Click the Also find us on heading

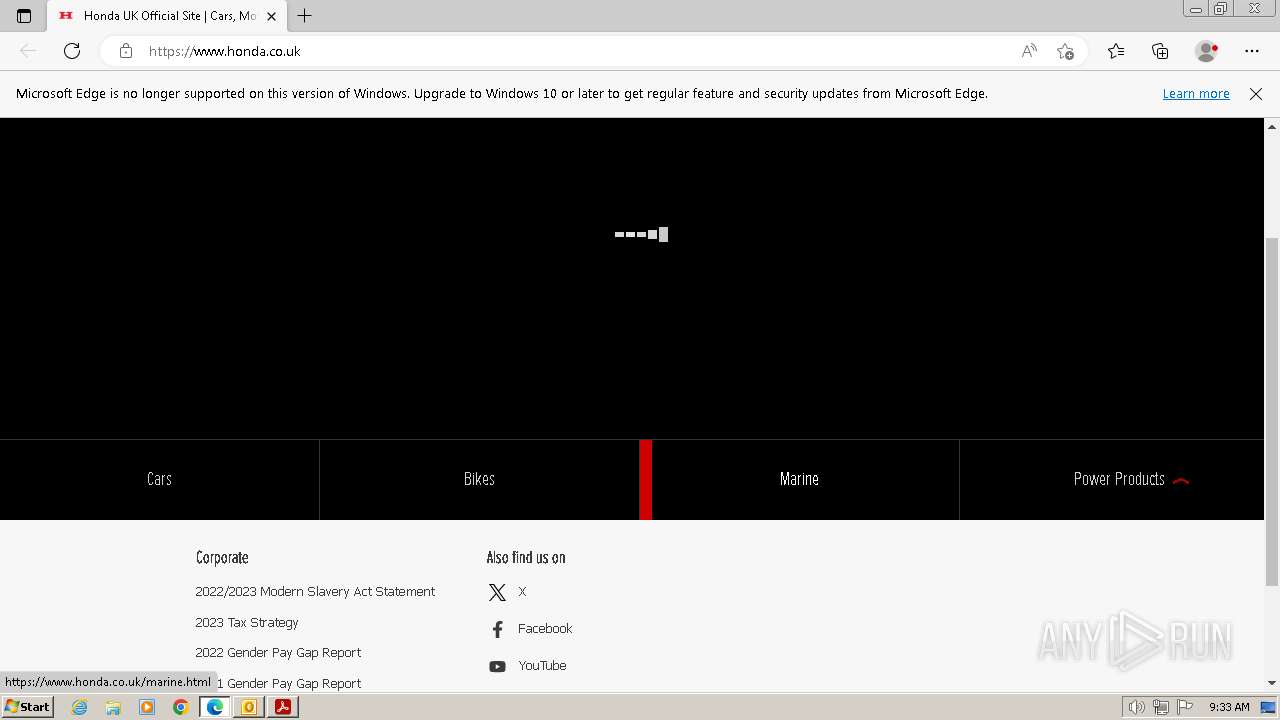pos(526,558)
